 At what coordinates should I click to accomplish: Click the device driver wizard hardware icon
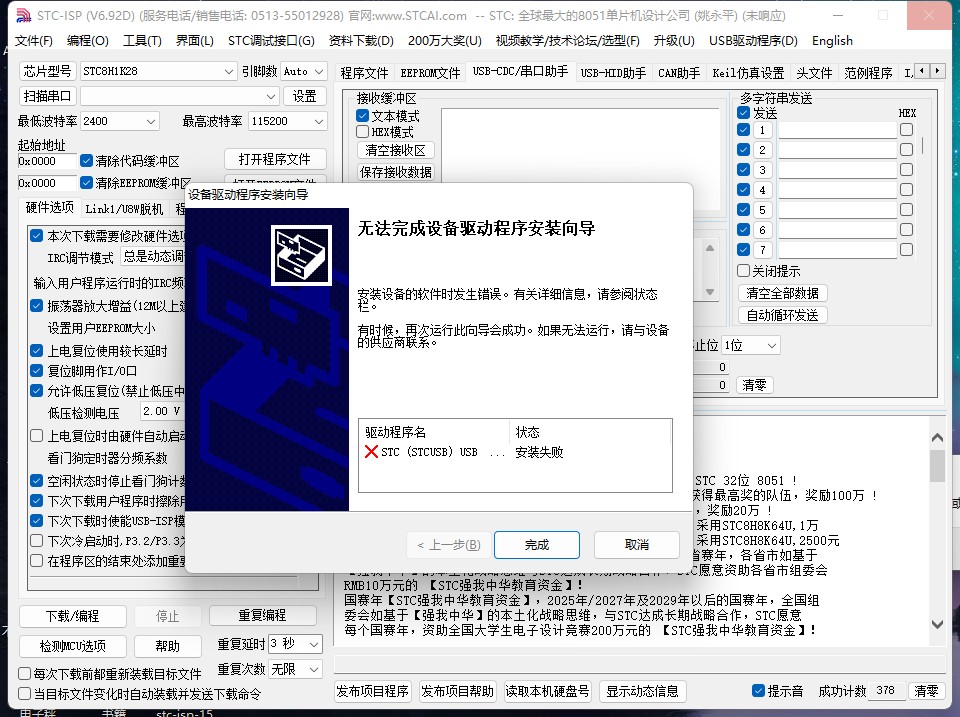[301, 255]
